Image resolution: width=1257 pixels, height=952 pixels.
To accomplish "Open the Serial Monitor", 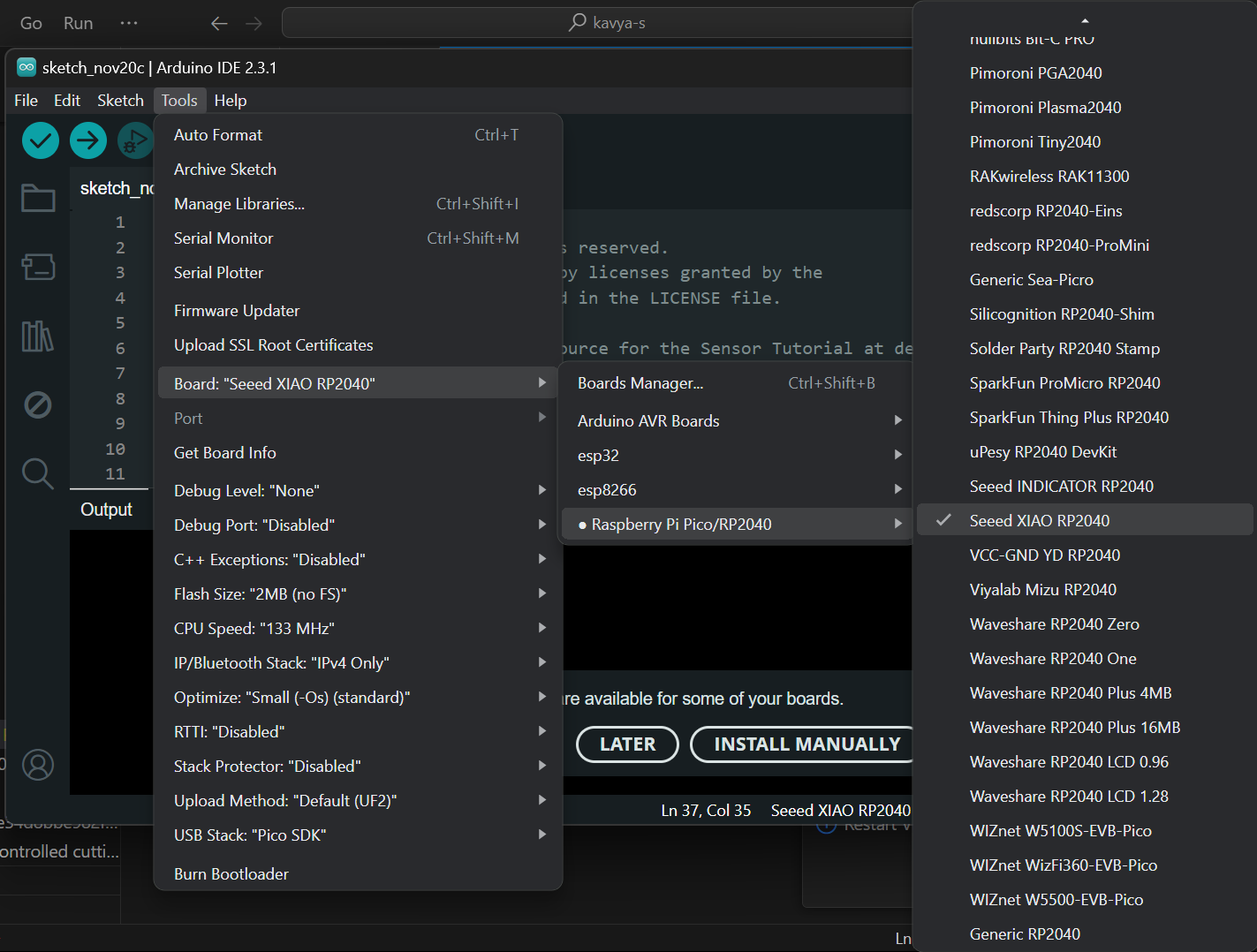I will (x=358, y=238).
